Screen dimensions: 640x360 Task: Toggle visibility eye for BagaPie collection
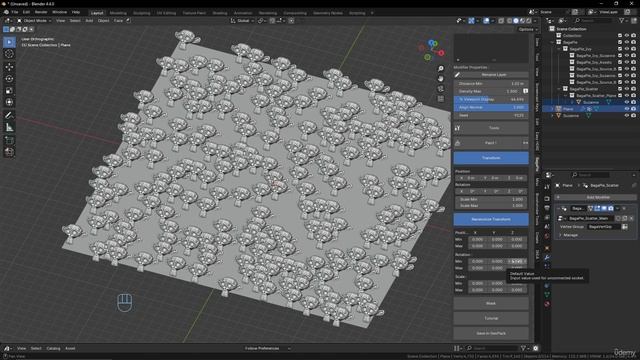(627, 42)
